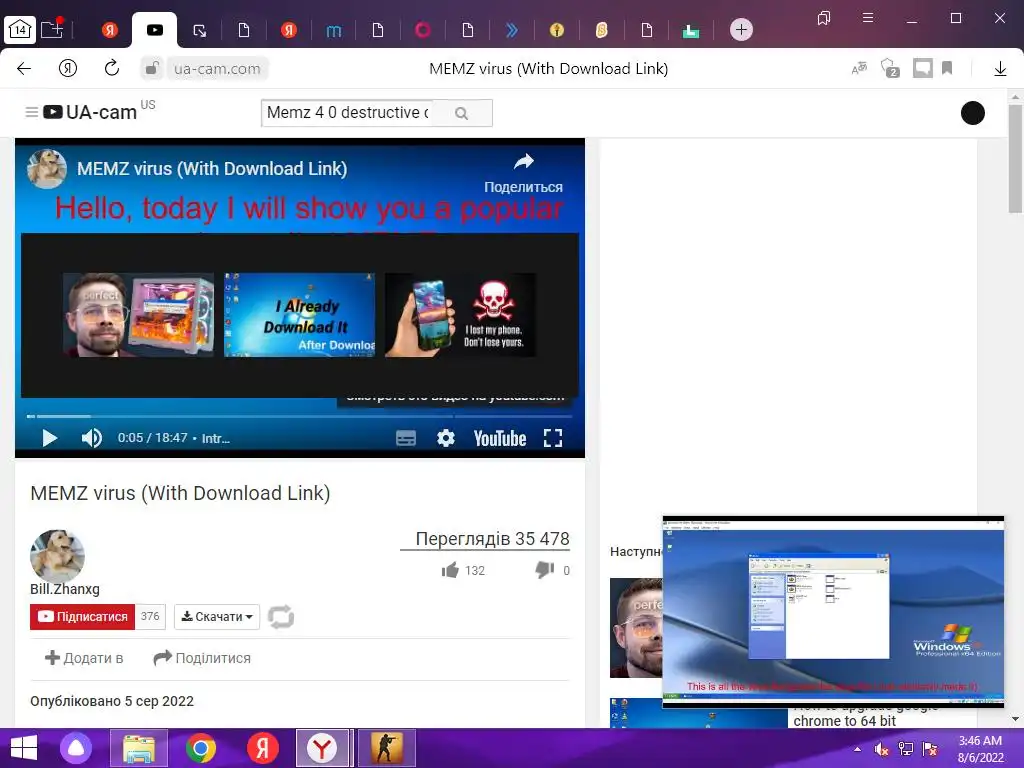Image resolution: width=1024 pixels, height=768 pixels.
Task: Translate the page using the translate icon
Action: pos(859,68)
